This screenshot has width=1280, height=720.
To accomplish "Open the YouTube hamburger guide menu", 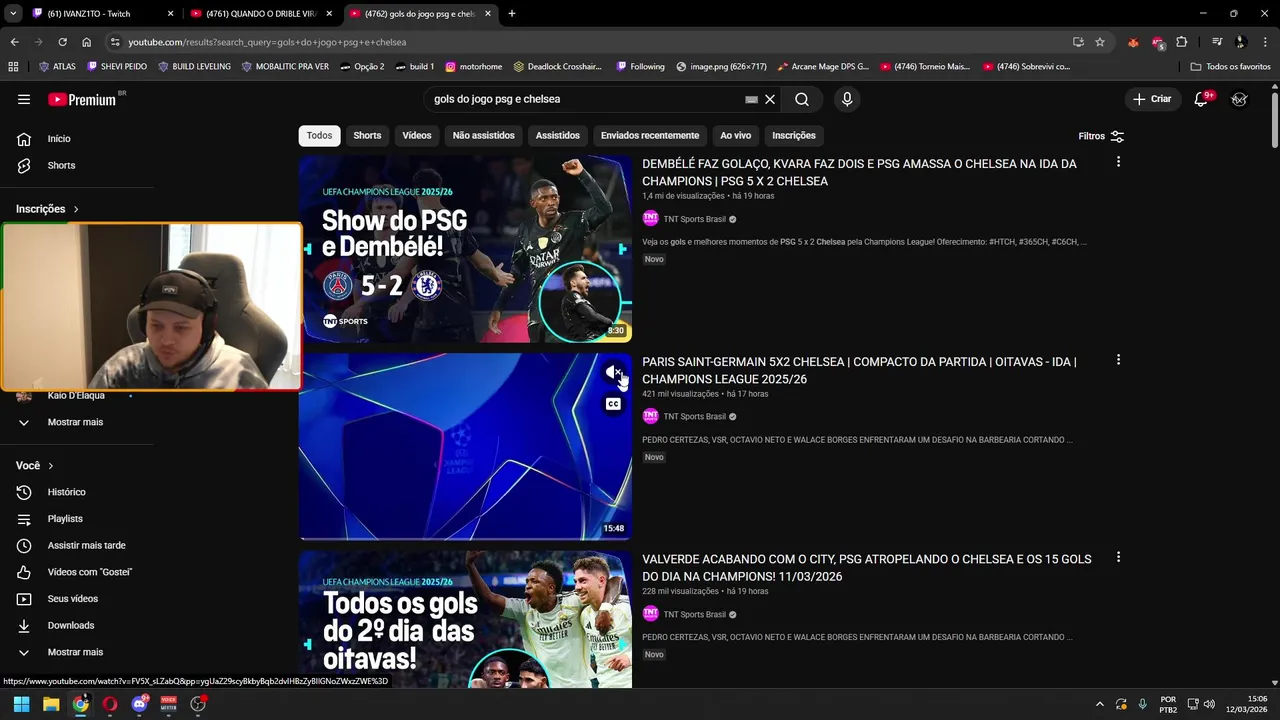I will click(24, 99).
